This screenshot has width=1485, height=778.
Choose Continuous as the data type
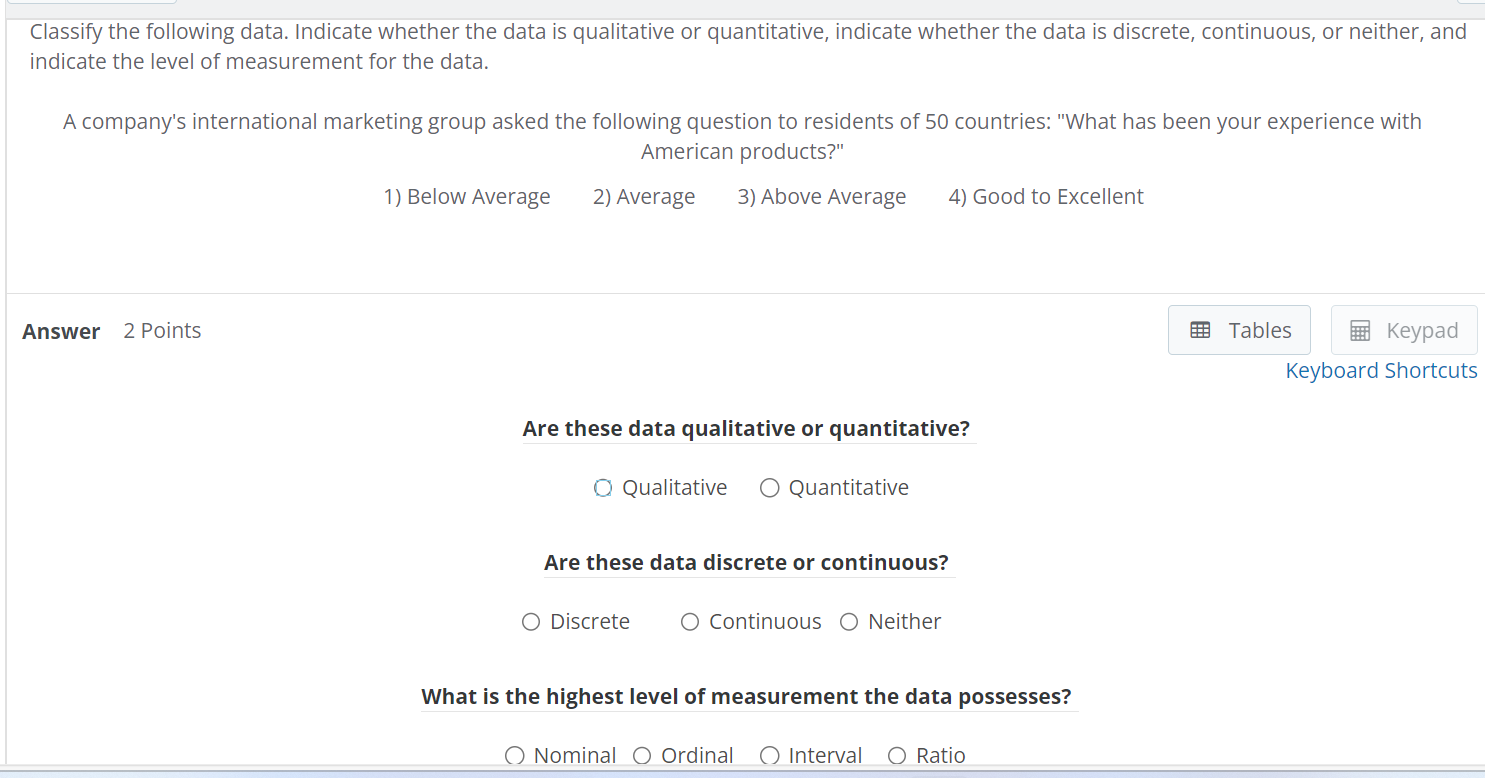click(689, 621)
